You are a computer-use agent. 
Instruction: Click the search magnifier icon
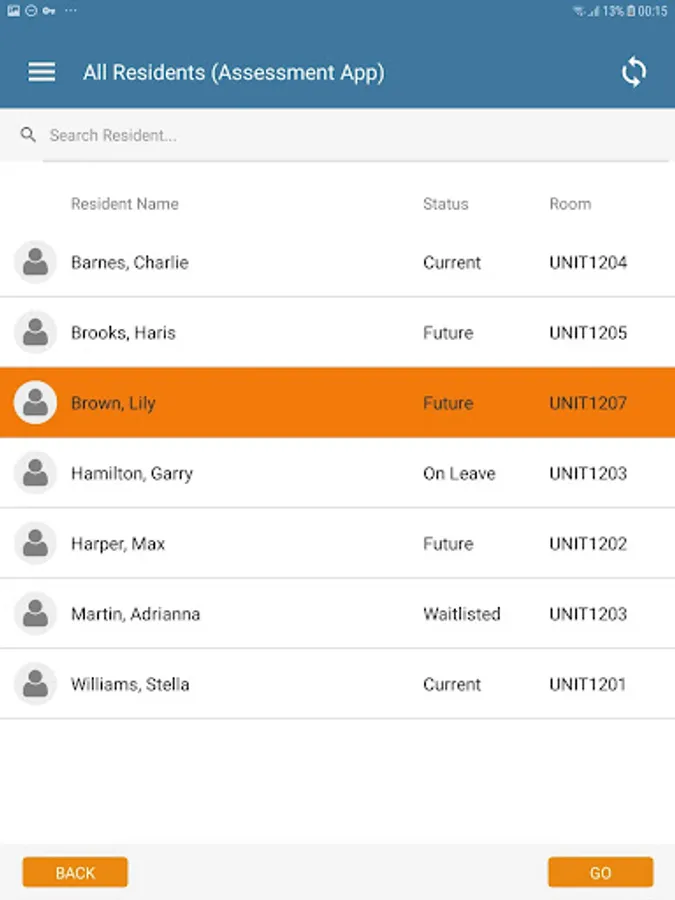click(28, 135)
